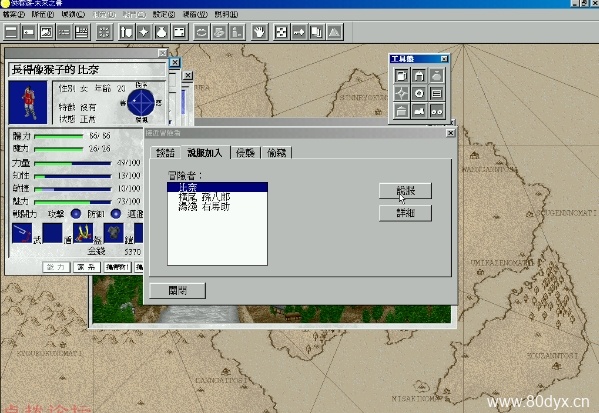The width and height of the screenshot is (599, 413).
Task: Select the 說服加入 tab
Action: pos(205,152)
